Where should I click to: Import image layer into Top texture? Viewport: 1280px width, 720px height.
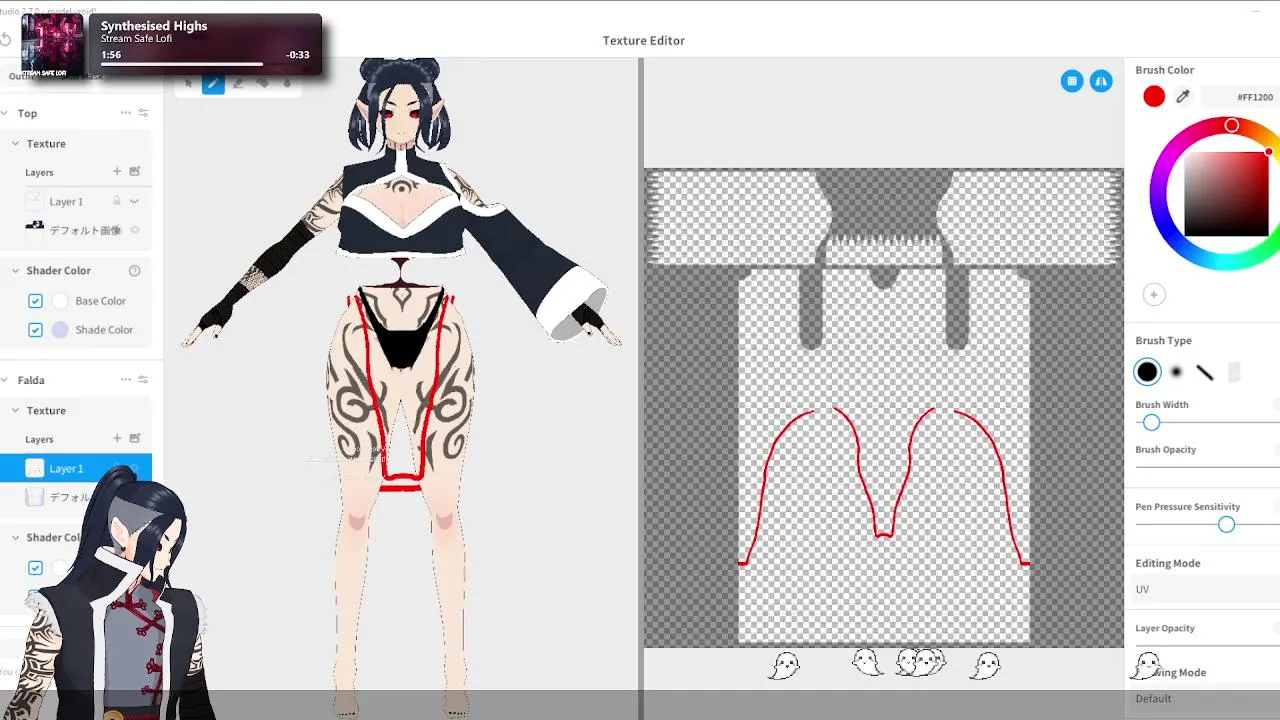click(x=135, y=172)
